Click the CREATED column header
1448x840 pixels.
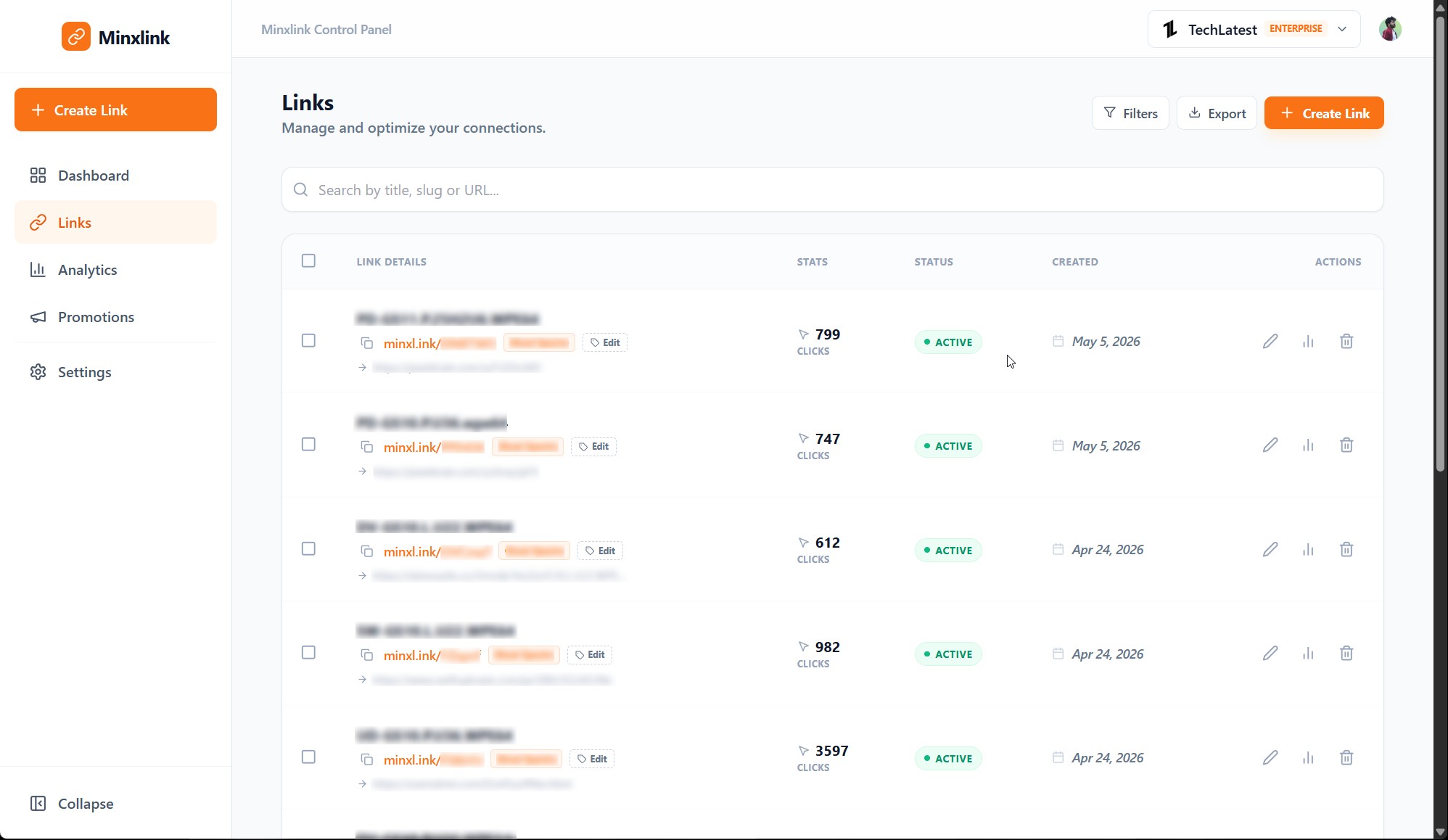1074,262
